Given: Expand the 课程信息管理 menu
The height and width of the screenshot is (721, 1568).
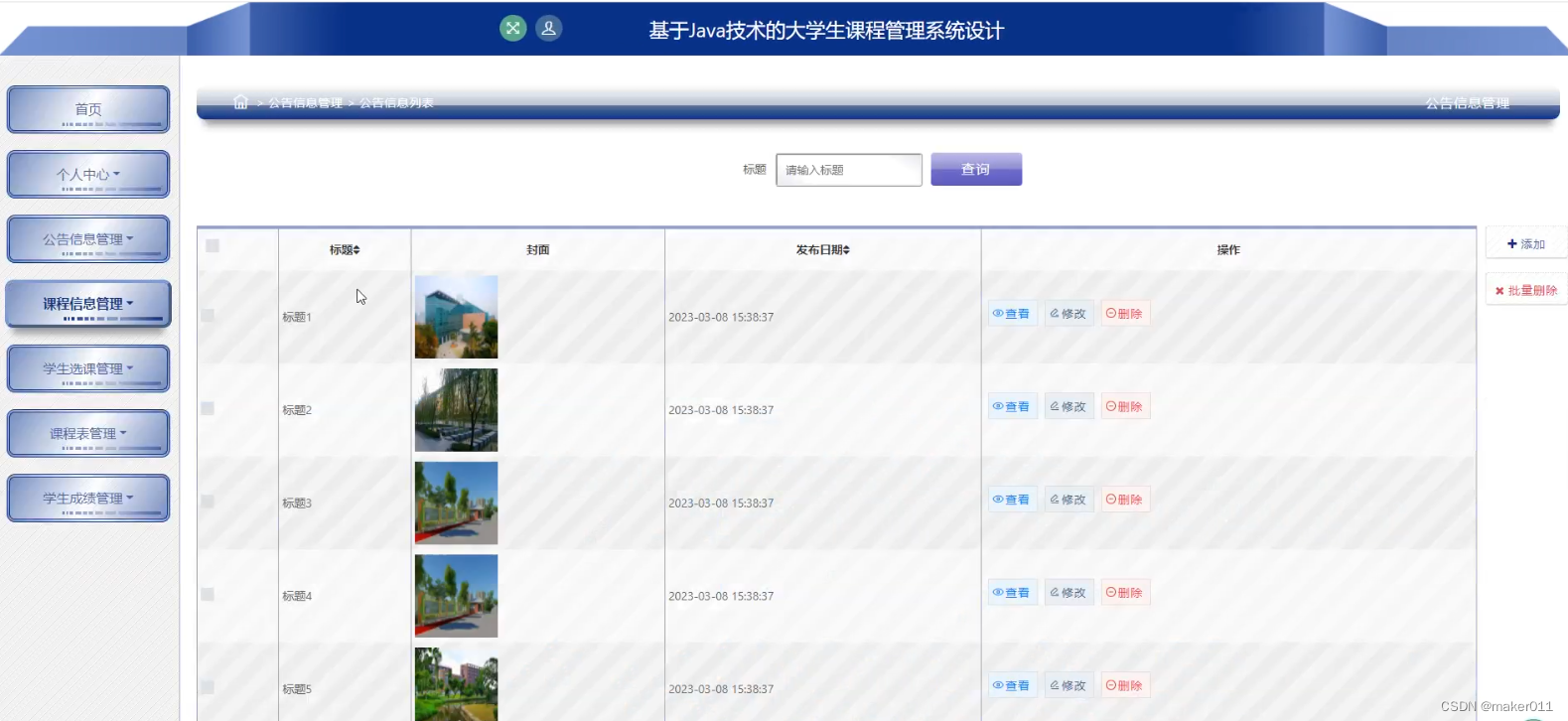Looking at the screenshot, I should point(88,304).
